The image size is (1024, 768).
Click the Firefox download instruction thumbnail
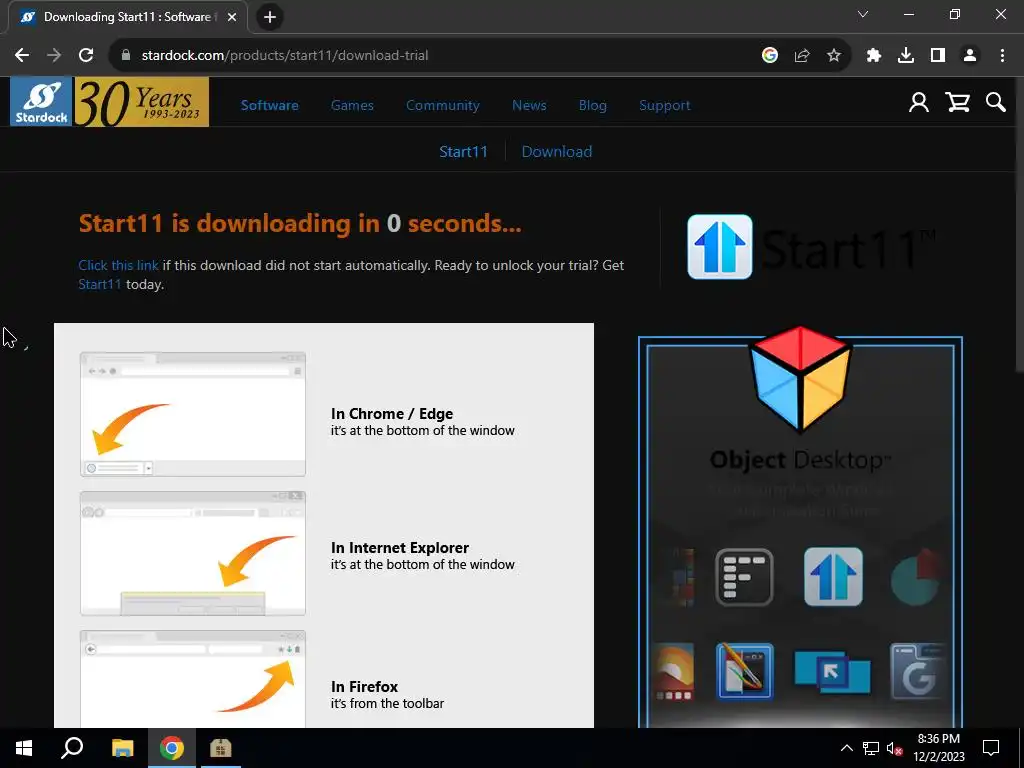coord(193,679)
